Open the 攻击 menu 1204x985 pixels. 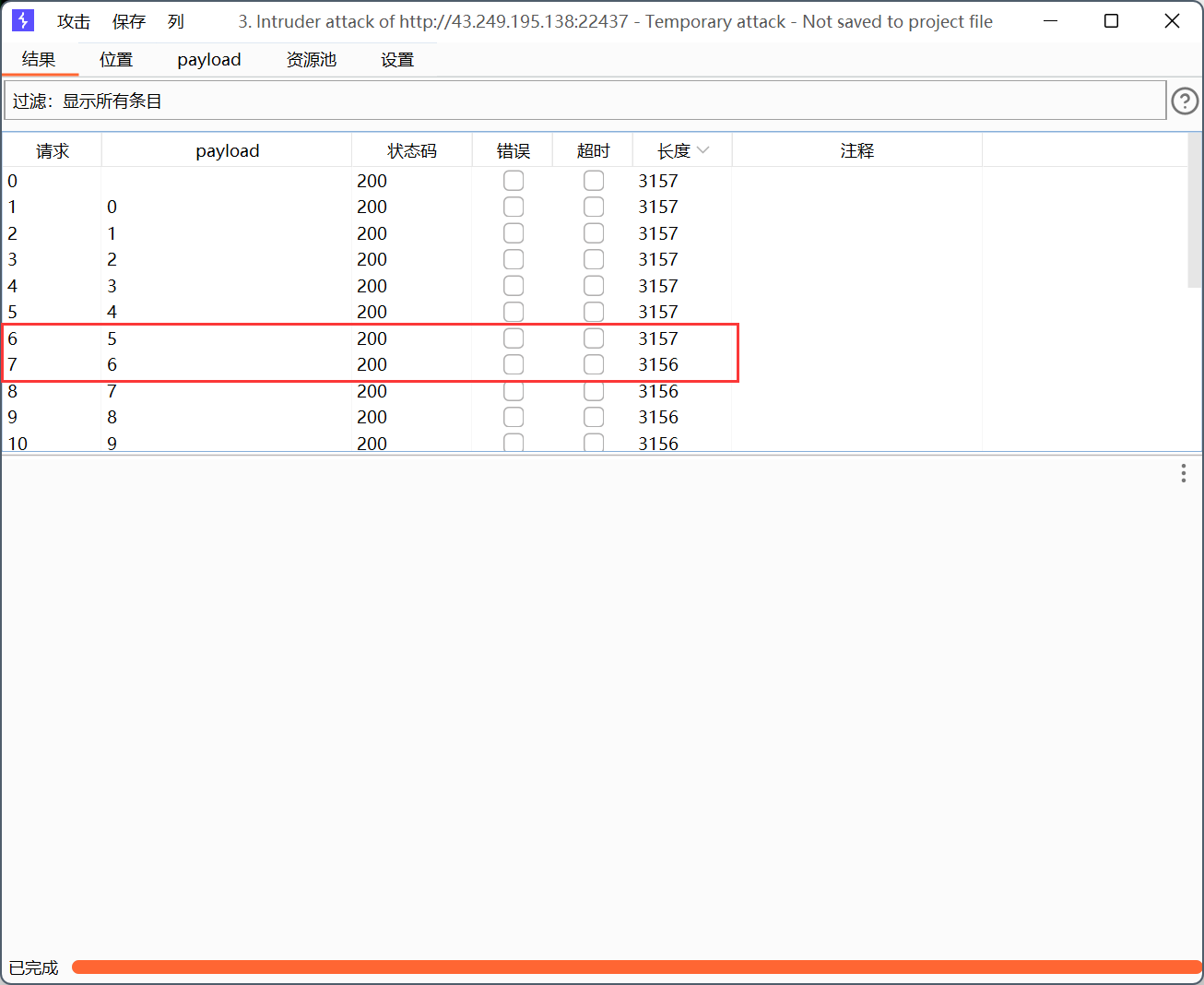(74, 21)
